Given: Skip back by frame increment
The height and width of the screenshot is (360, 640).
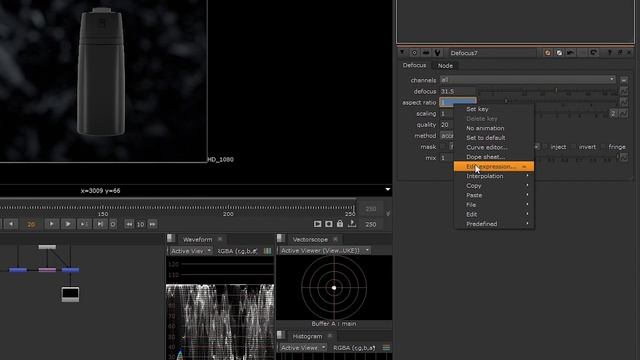Looking at the screenshot, I should [129, 224].
